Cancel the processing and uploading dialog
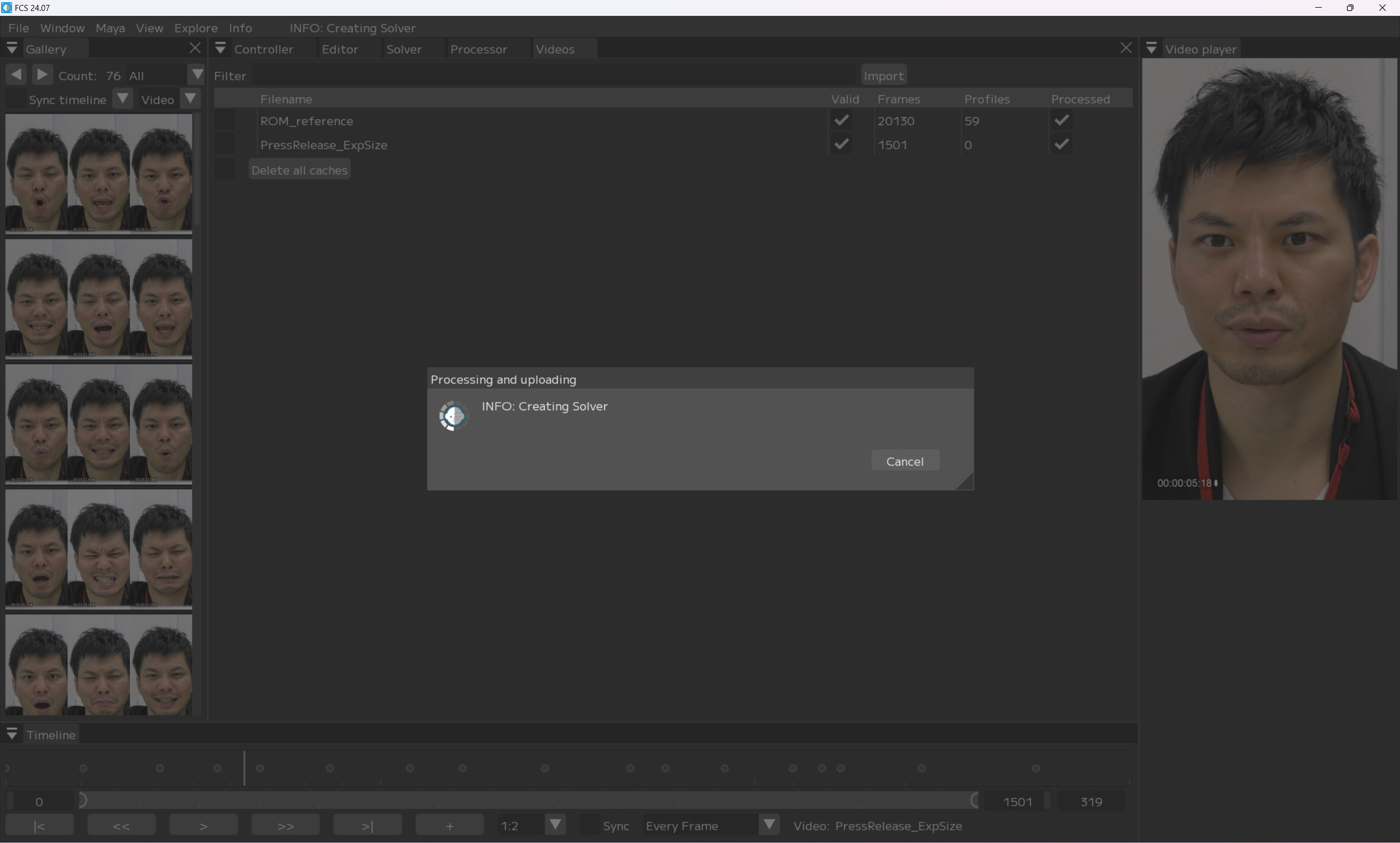 pos(905,461)
